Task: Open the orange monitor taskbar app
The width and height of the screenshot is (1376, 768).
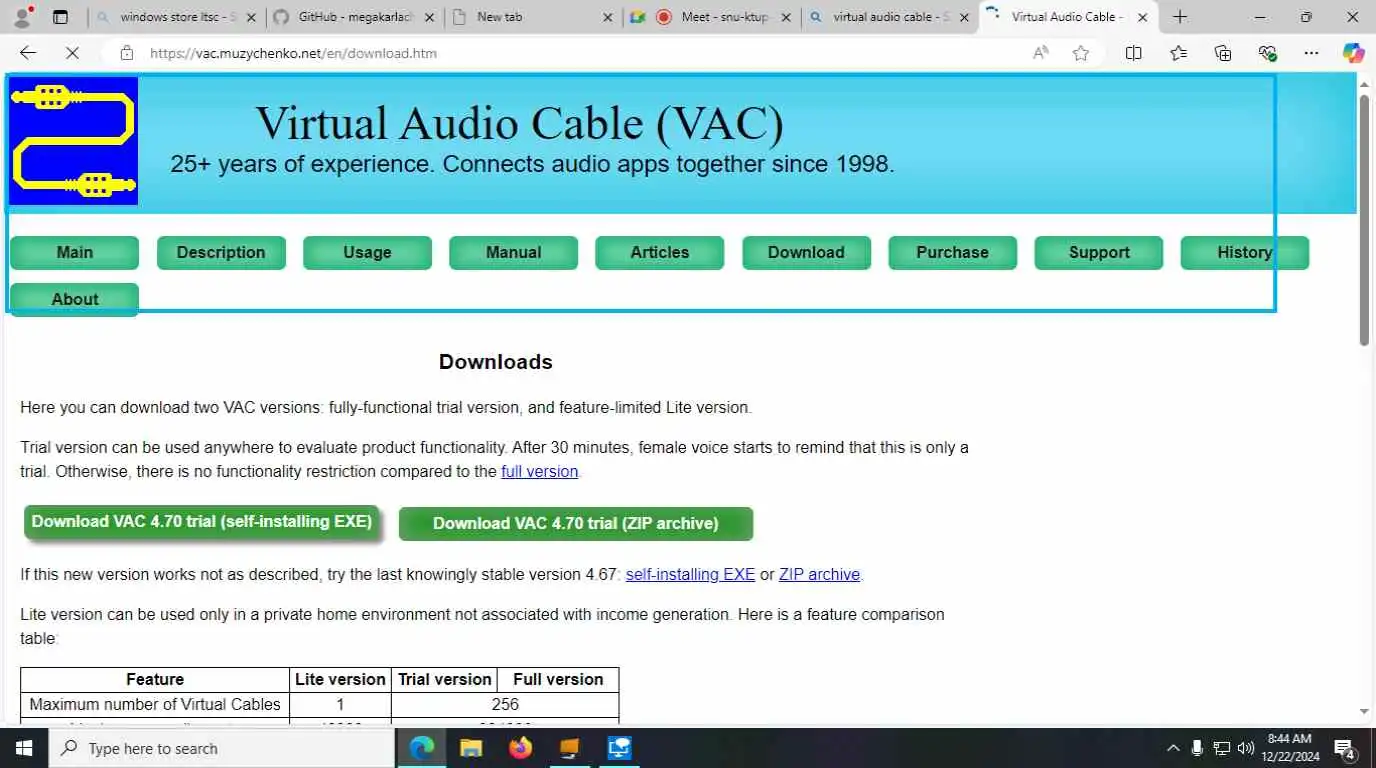Action: tap(569, 748)
